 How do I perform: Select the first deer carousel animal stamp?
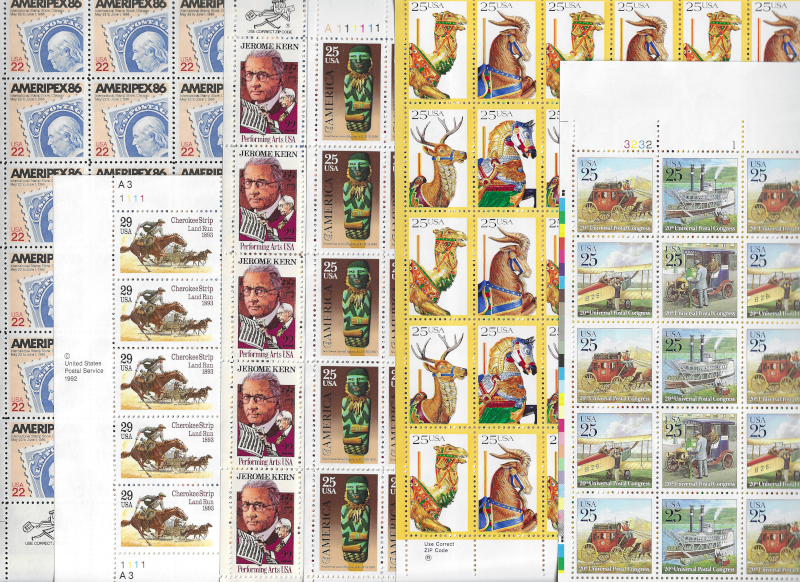tap(437, 158)
